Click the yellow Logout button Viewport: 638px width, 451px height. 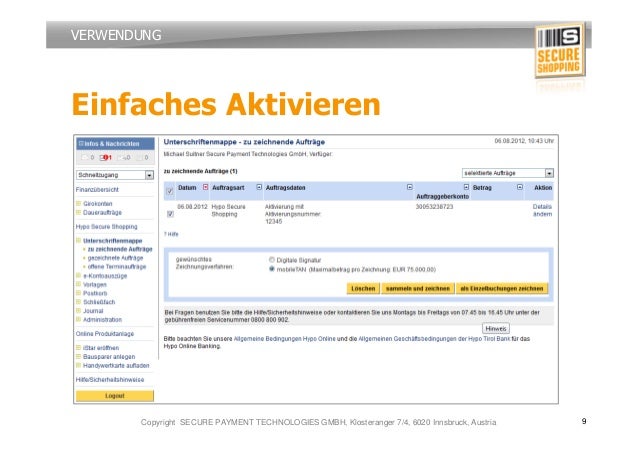pos(115,396)
